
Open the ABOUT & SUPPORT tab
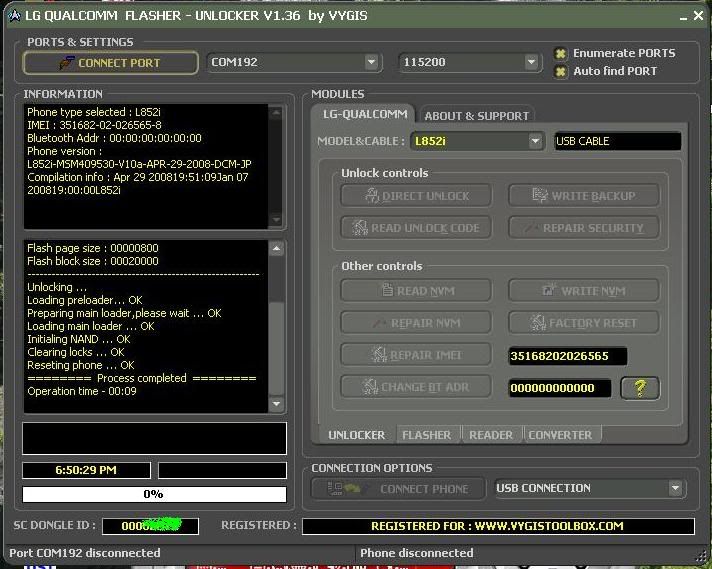(476, 116)
